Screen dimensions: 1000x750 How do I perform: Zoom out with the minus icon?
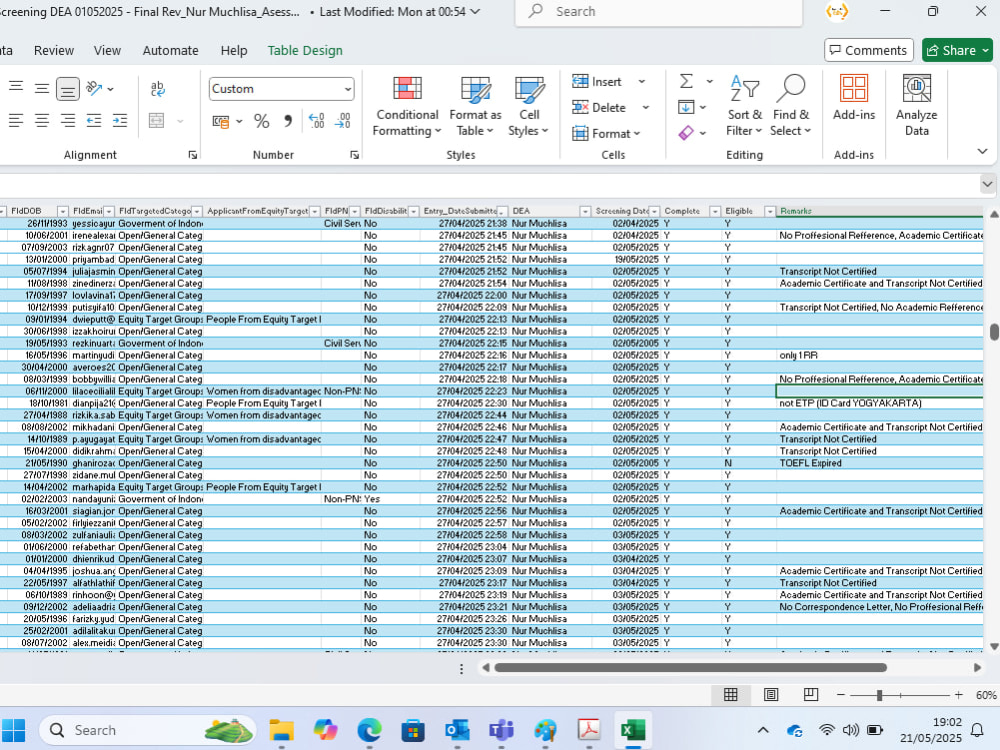[841, 695]
